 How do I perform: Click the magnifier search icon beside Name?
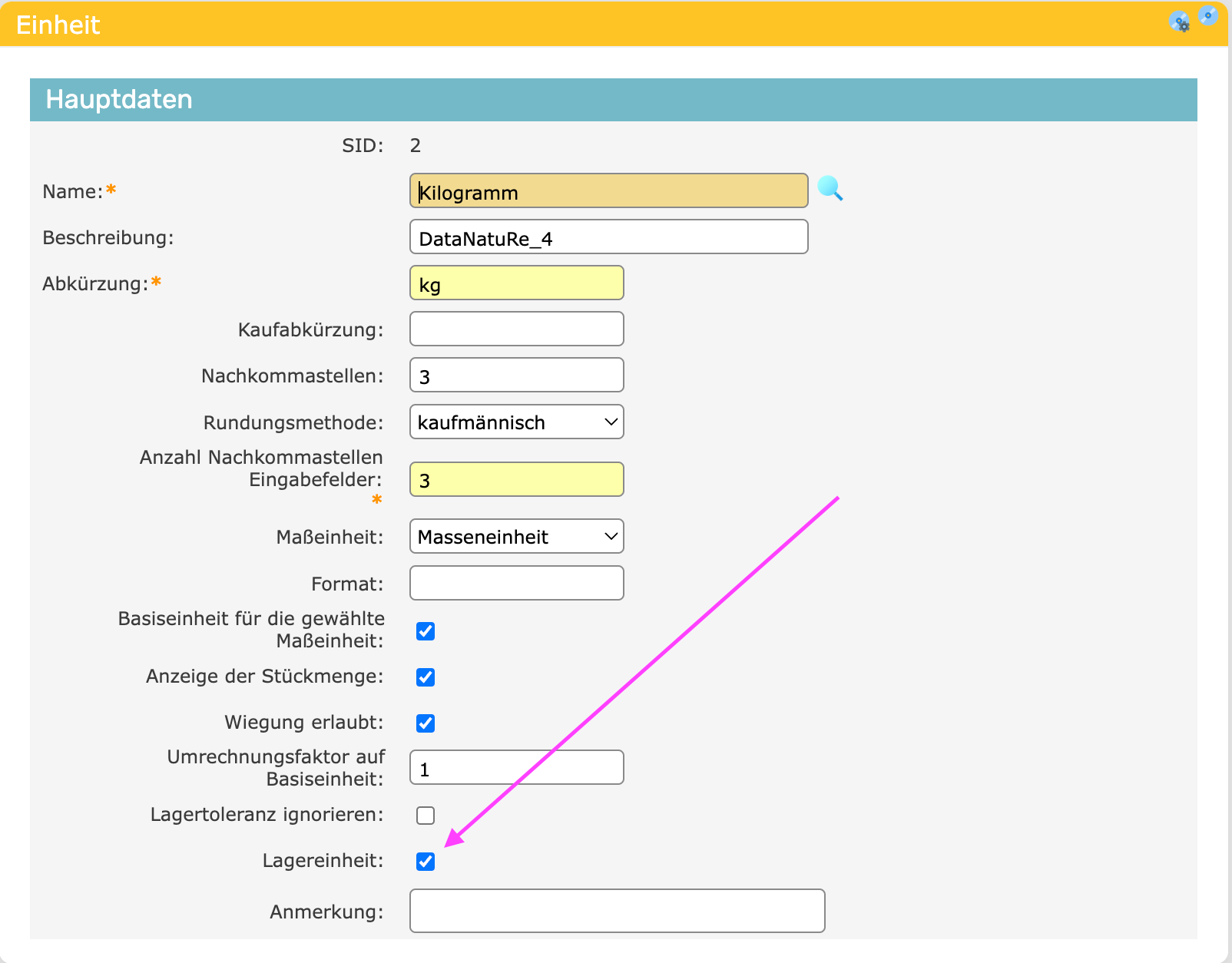[x=830, y=188]
